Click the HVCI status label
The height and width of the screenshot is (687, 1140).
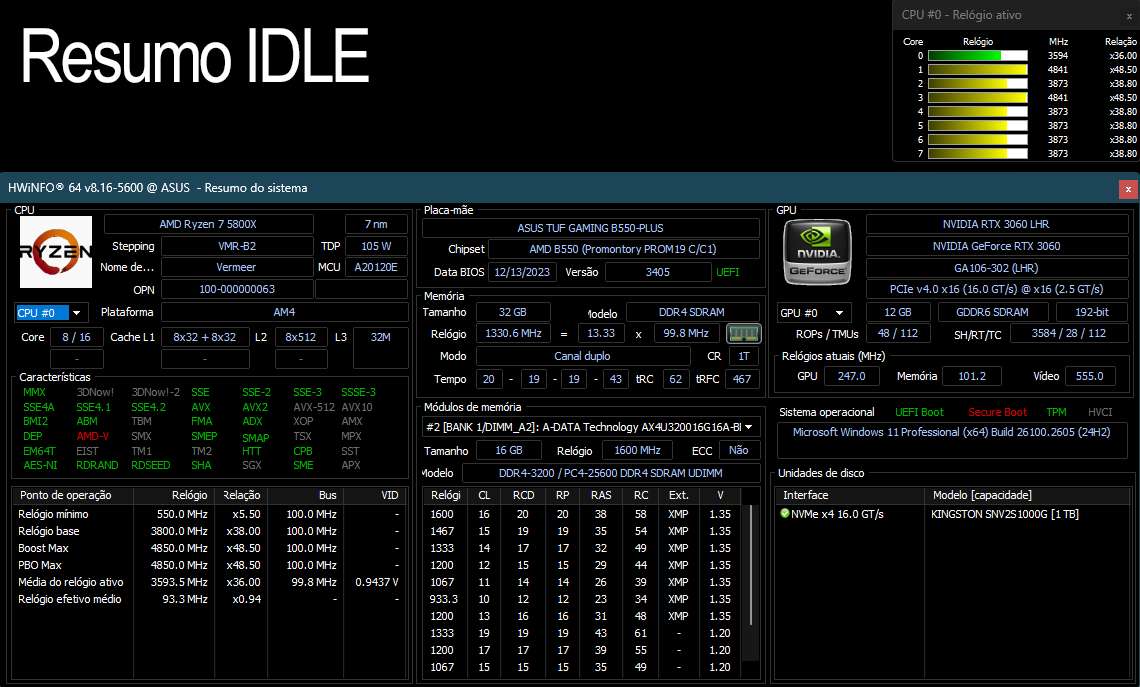pyautogui.click(x=1100, y=412)
